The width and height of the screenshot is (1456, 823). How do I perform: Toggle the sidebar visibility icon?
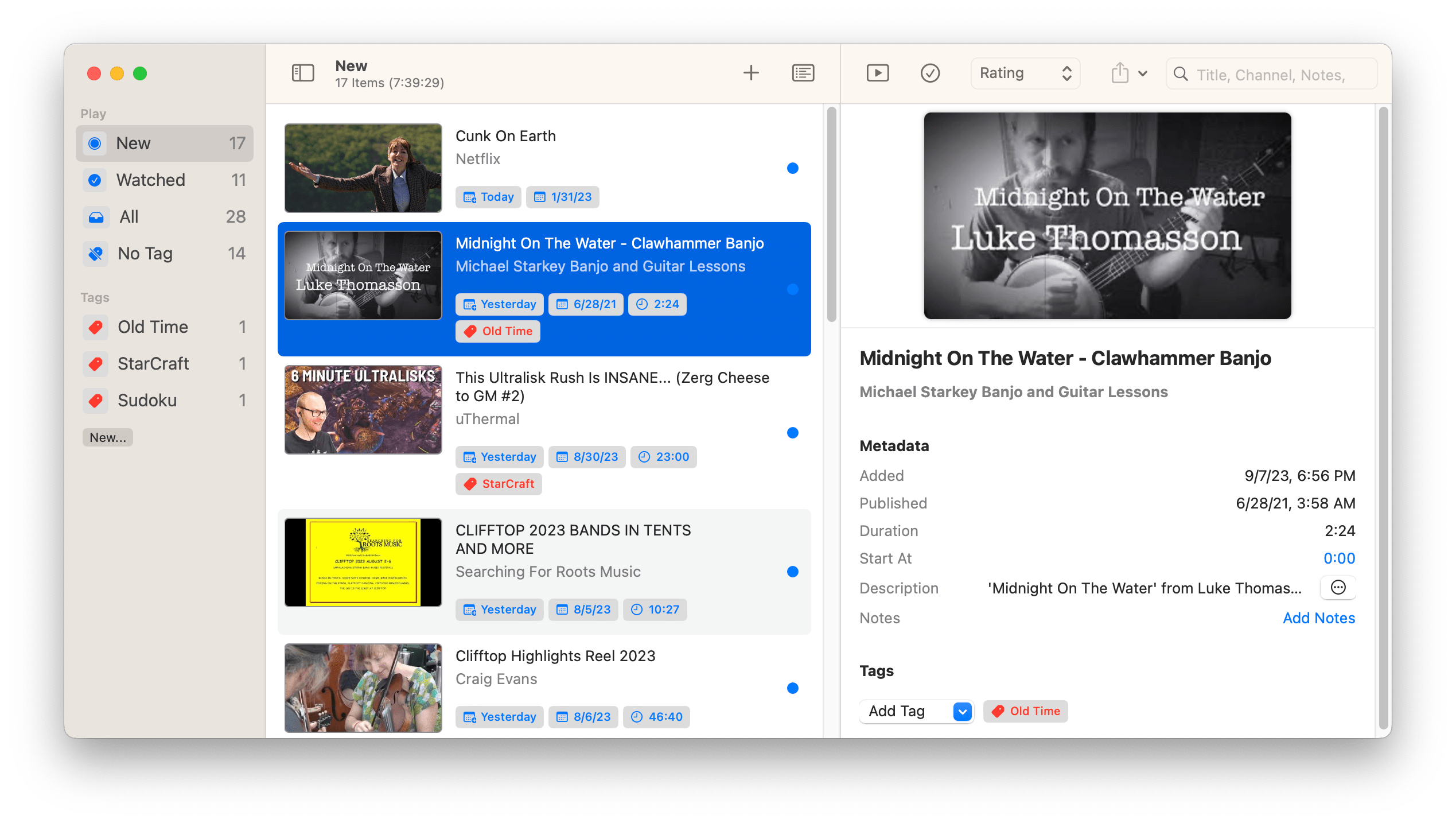[x=302, y=73]
